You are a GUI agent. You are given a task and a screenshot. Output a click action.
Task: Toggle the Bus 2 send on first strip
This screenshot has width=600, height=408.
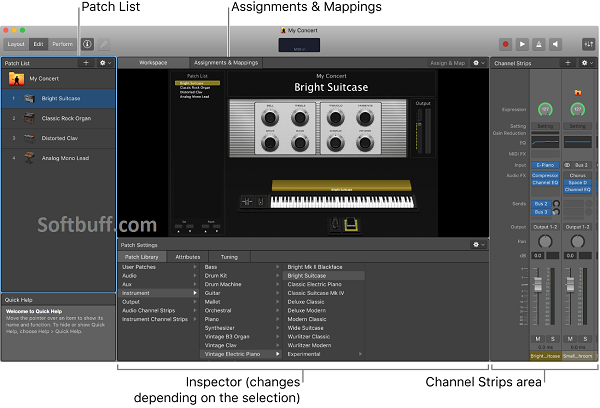pyautogui.click(x=541, y=204)
